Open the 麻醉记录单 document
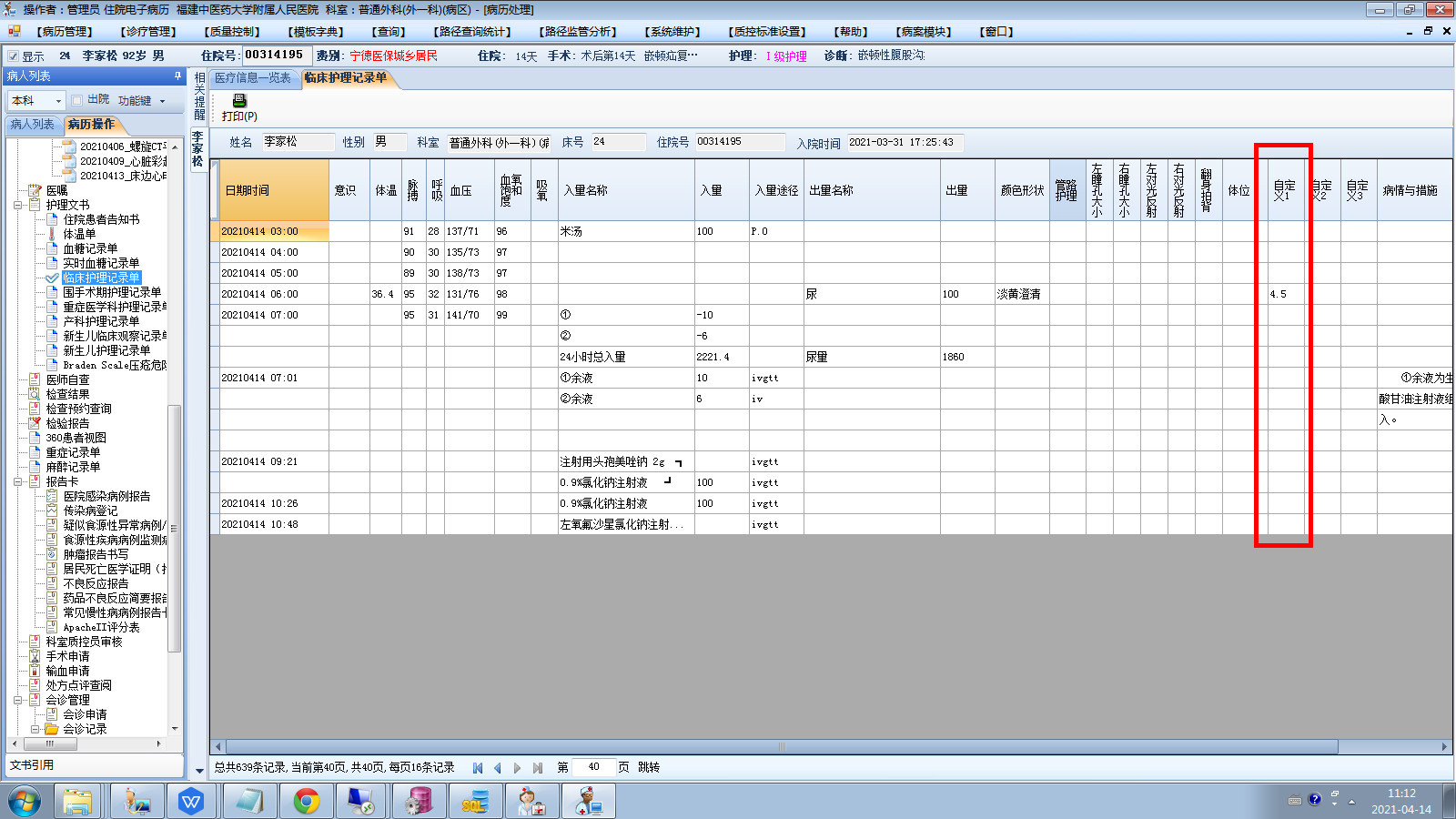The image size is (1456, 819). (x=74, y=467)
